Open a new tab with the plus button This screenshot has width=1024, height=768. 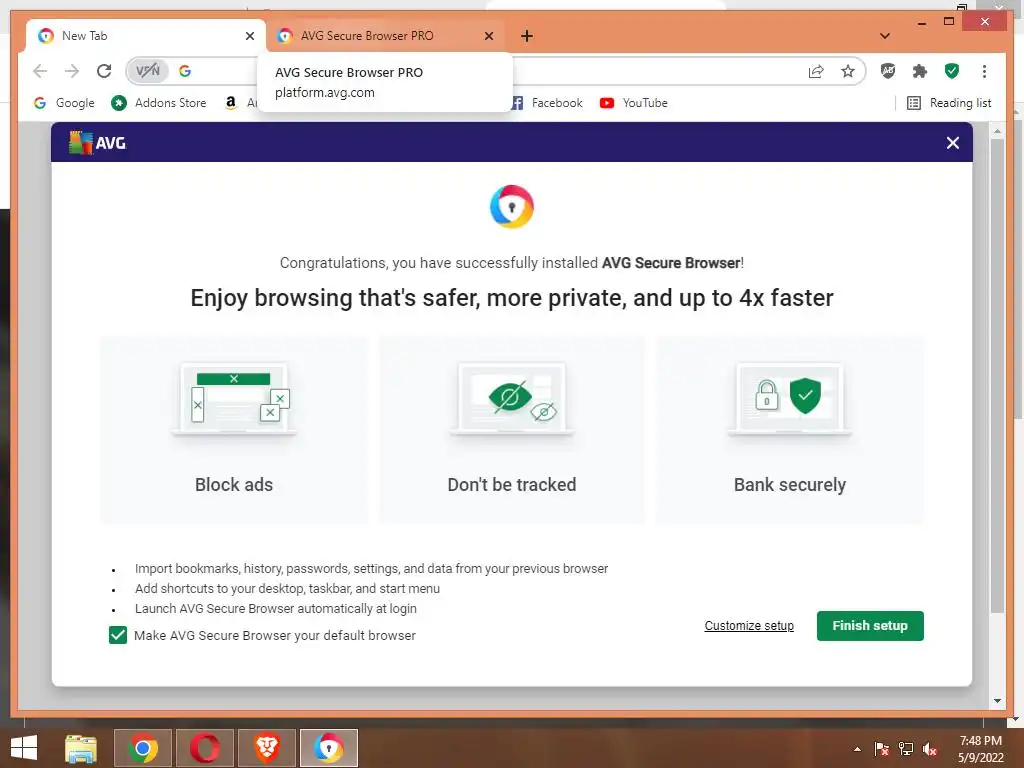tap(527, 36)
